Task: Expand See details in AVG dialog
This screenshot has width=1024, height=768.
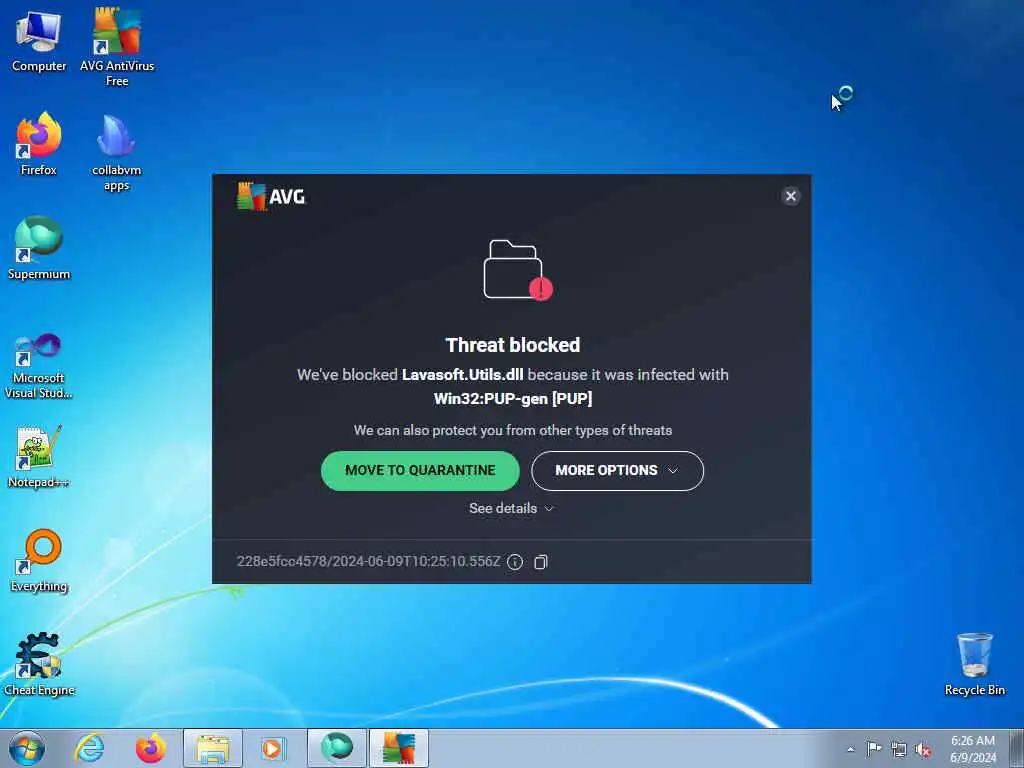Action: pos(511,508)
